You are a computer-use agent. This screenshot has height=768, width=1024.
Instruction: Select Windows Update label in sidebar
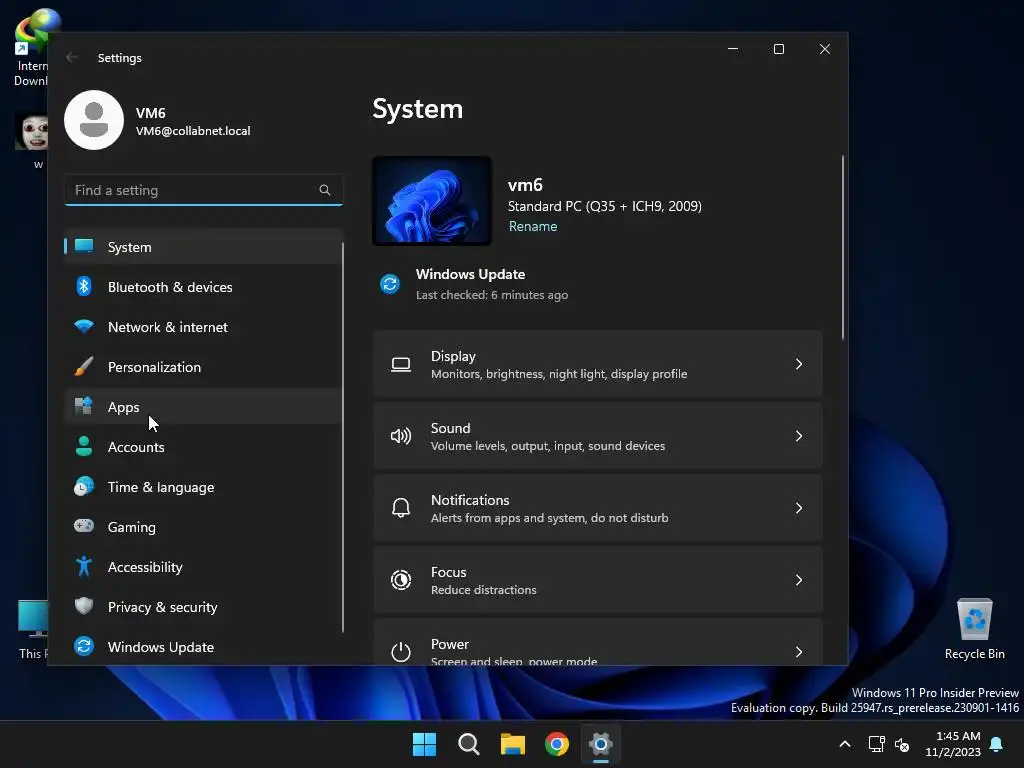(161, 647)
